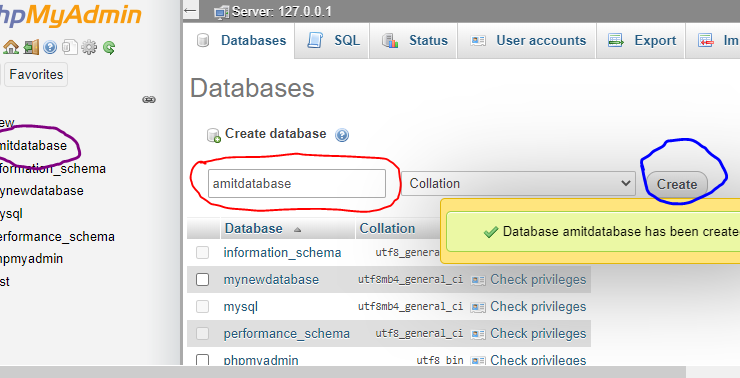Click Check privileges icon for performance_schema
Image resolution: width=740 pixels, height=378 pixels.
478,334
